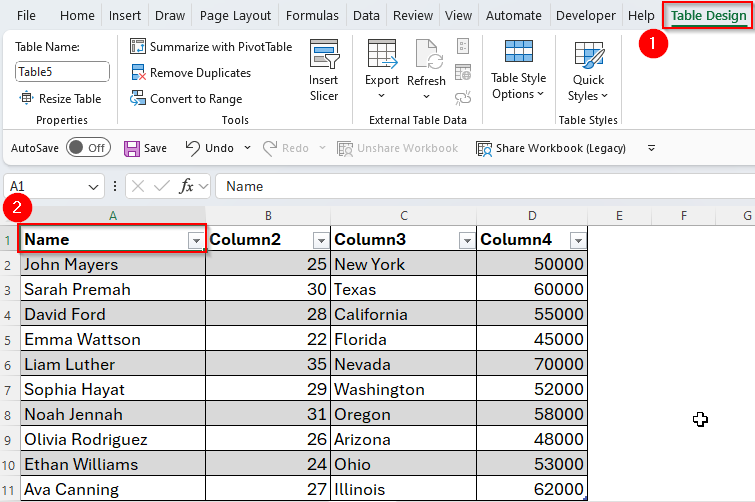Screen dimensions: 755x502
Task: Expand the Column4 filter arrow
Action: (x=576, y=240)
